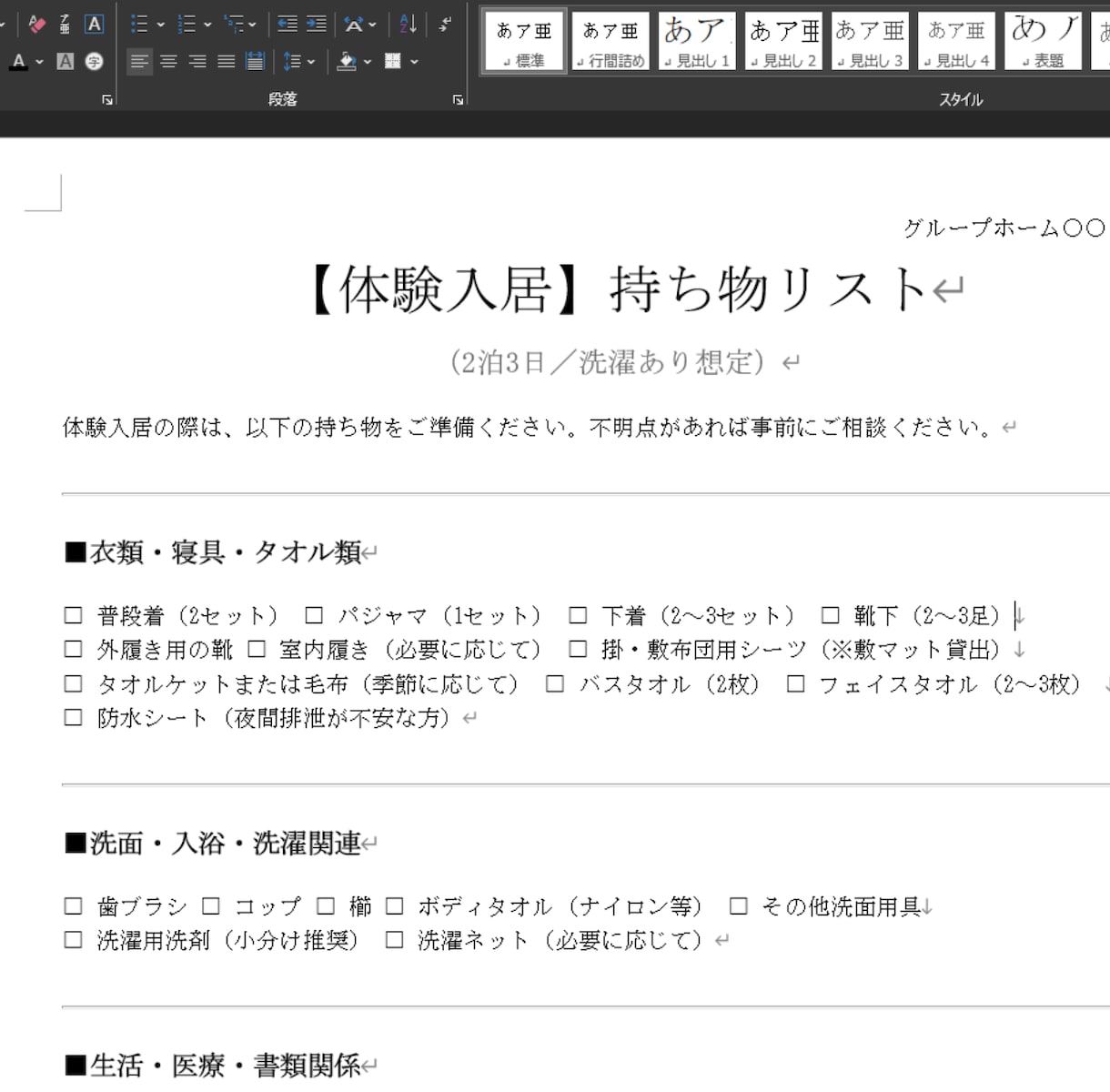
Task: Clear all formatting with the eraser icon
Action: [36, 25]
